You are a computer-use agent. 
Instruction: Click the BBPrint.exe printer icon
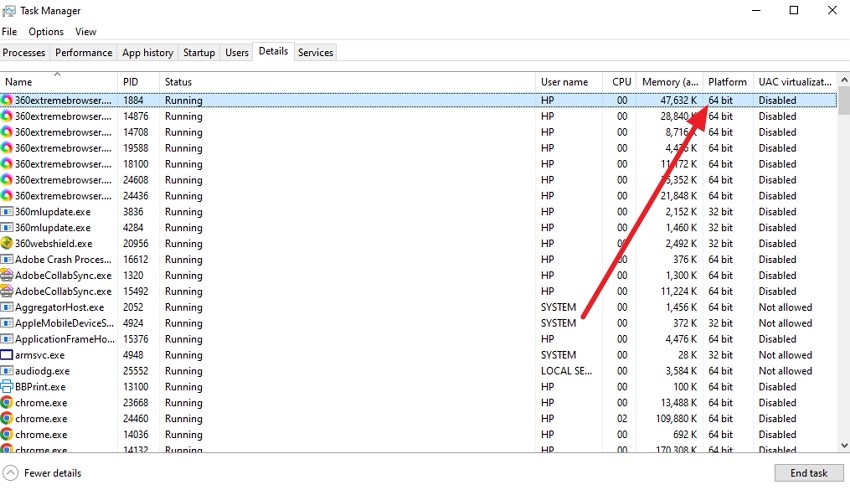[7, 387]
